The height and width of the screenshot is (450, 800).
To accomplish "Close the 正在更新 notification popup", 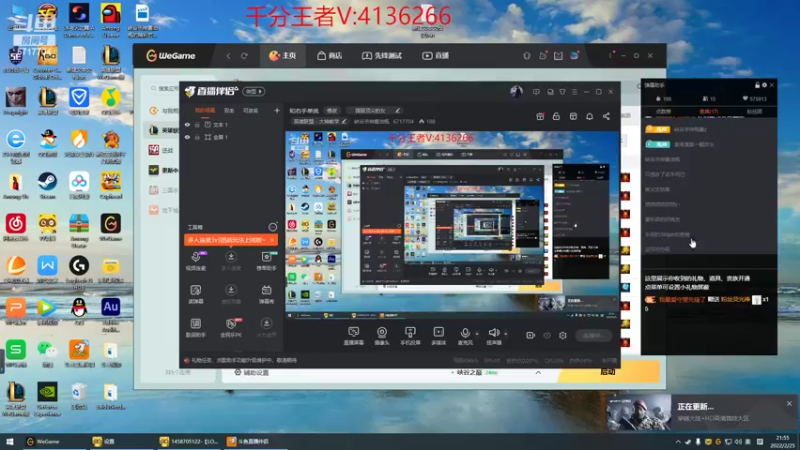I will [789, 403].
